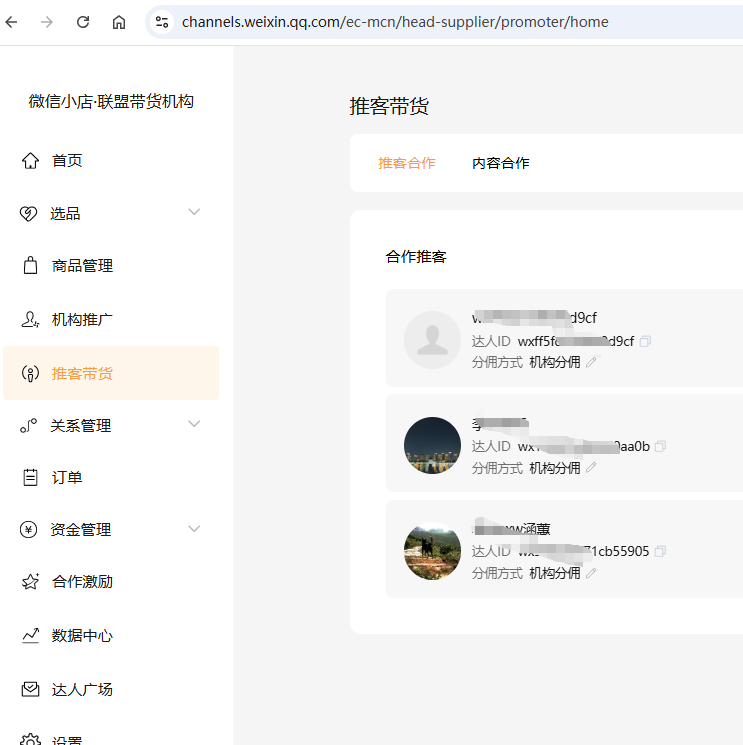Edit 分佣方式 for promoter ending 1cb55905
The height and width of the screenshot is (745, 743).
[x=591, y=573]
